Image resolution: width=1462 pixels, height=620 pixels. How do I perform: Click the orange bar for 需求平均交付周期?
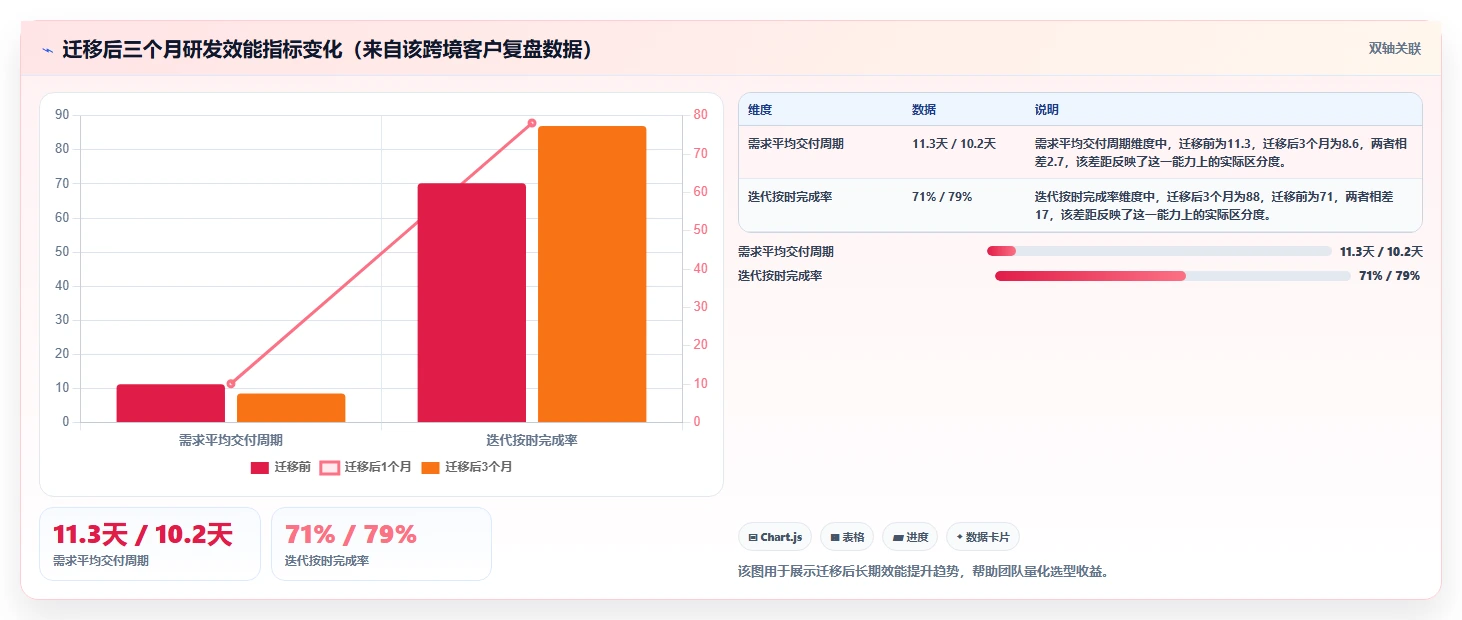291,408
